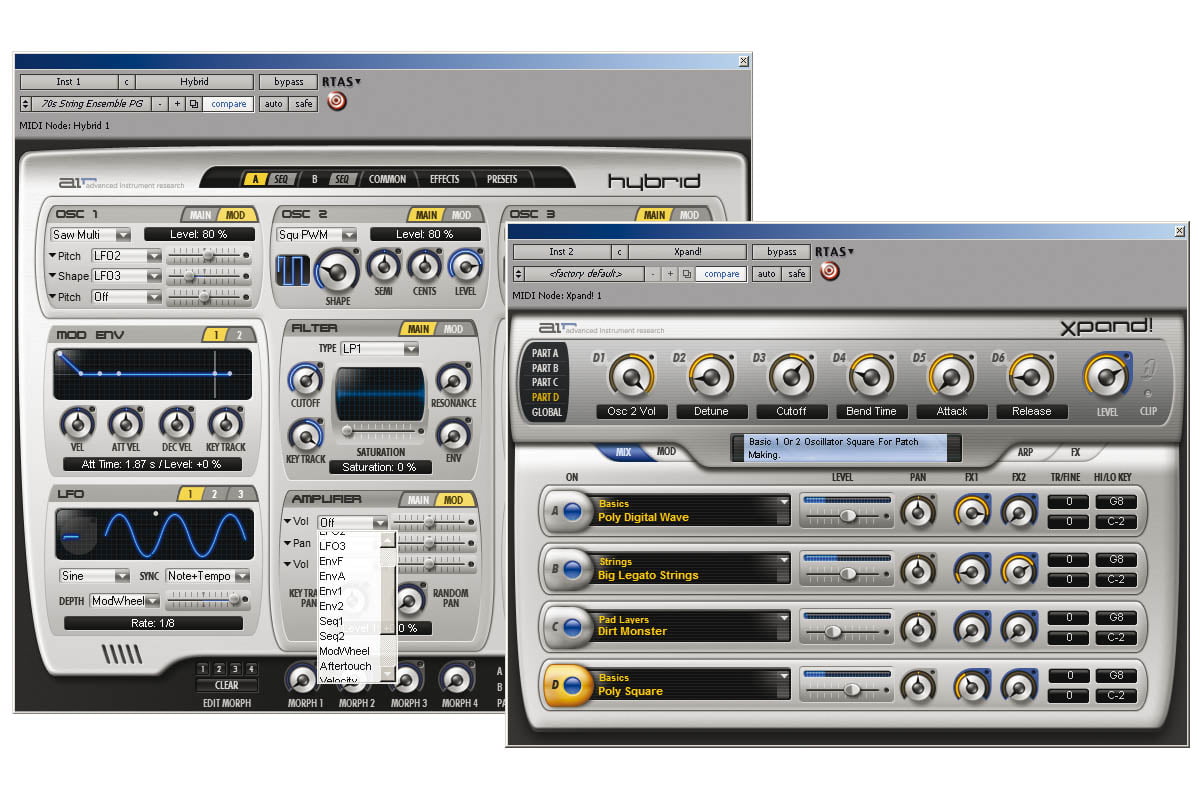The height and width of the screenshot is (800, 1200).
Task: Toggle bypass in the Hybrid window
Action: point(289,82)
